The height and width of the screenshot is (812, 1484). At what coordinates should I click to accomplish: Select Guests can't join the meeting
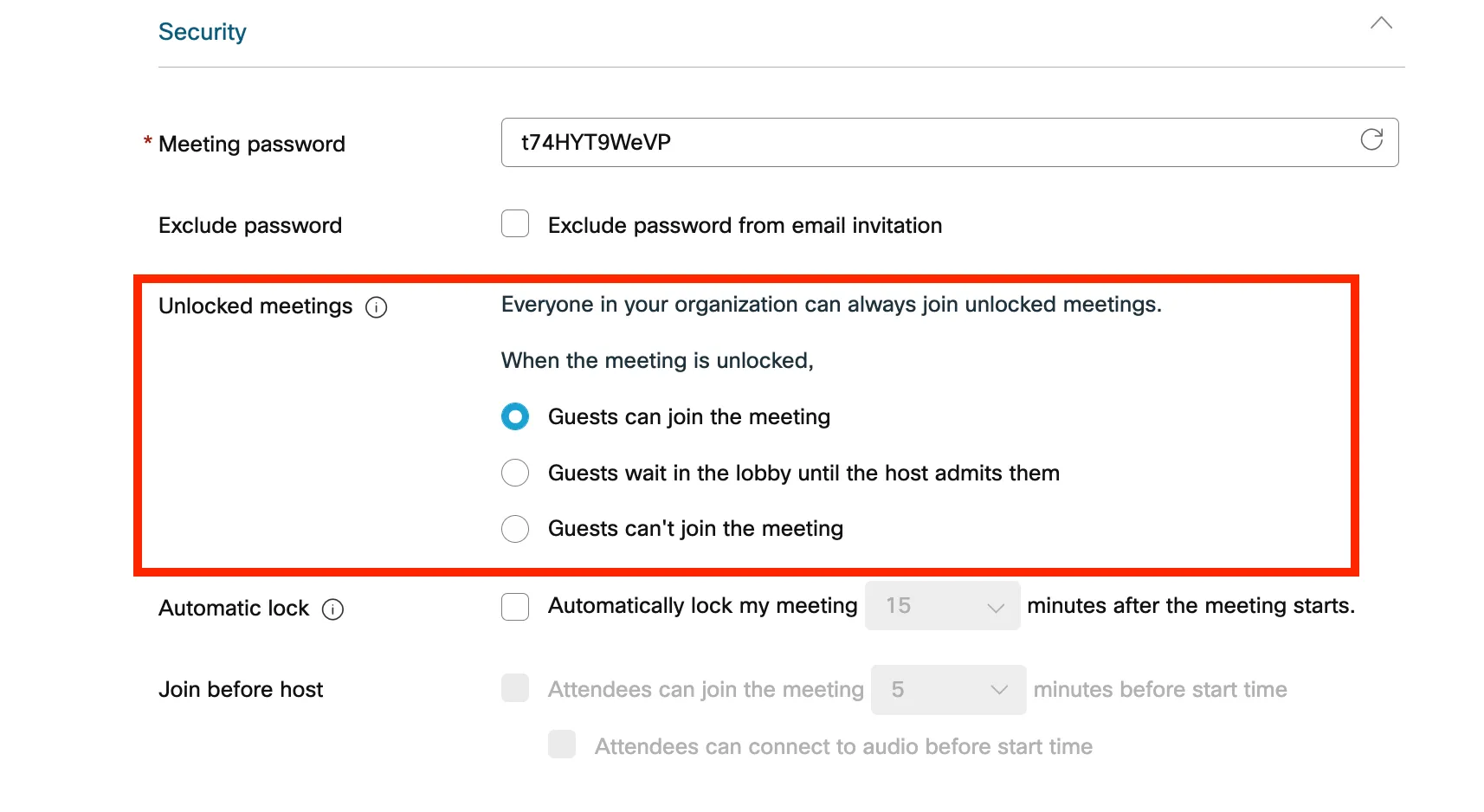(x=515, y=529)
